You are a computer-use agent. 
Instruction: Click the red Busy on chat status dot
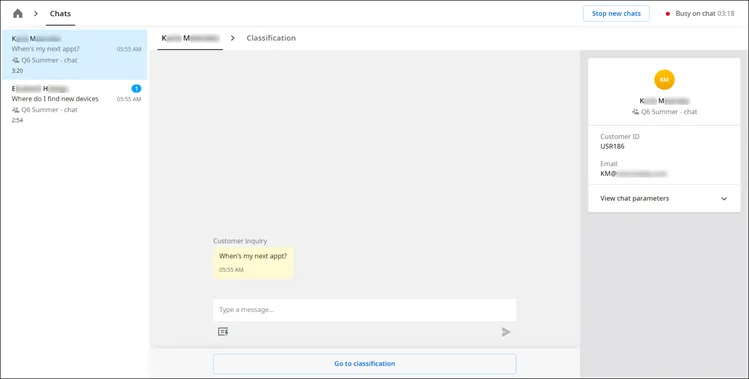[x=668, y=14]
